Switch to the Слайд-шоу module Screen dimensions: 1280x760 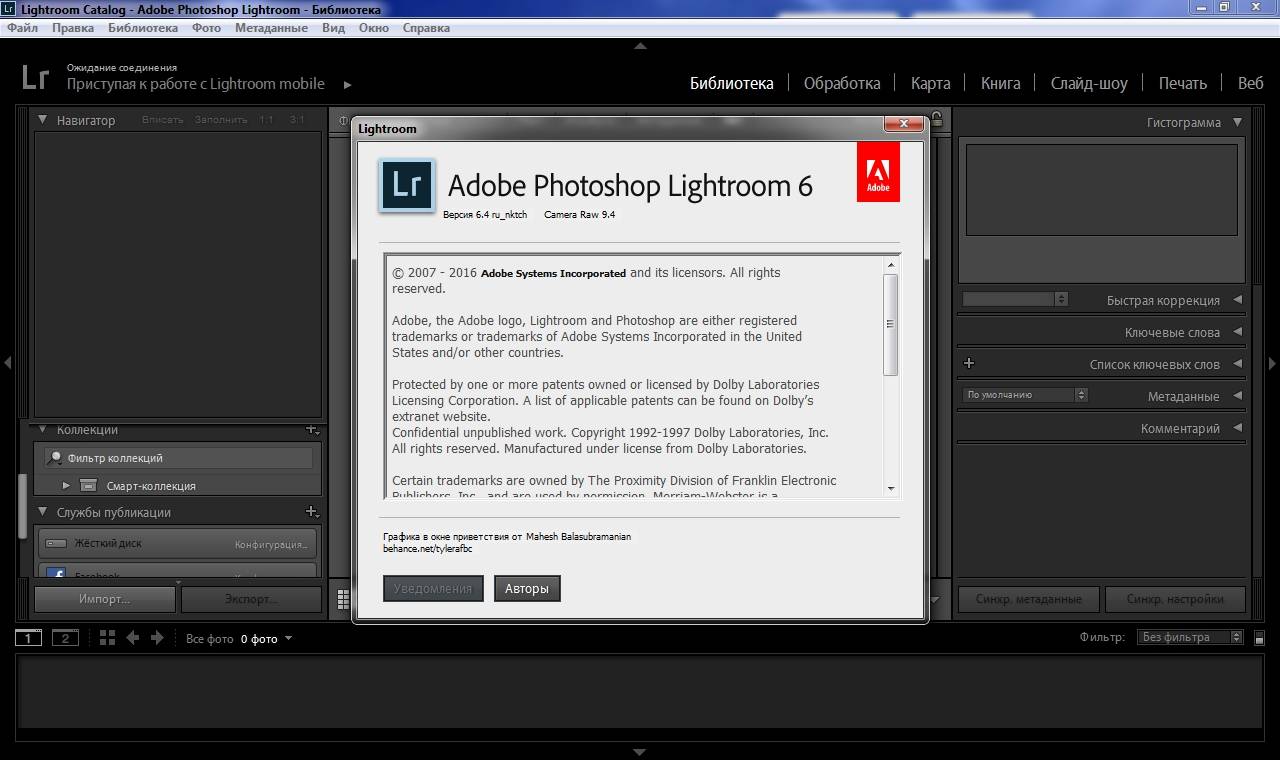click(1089, 83)
